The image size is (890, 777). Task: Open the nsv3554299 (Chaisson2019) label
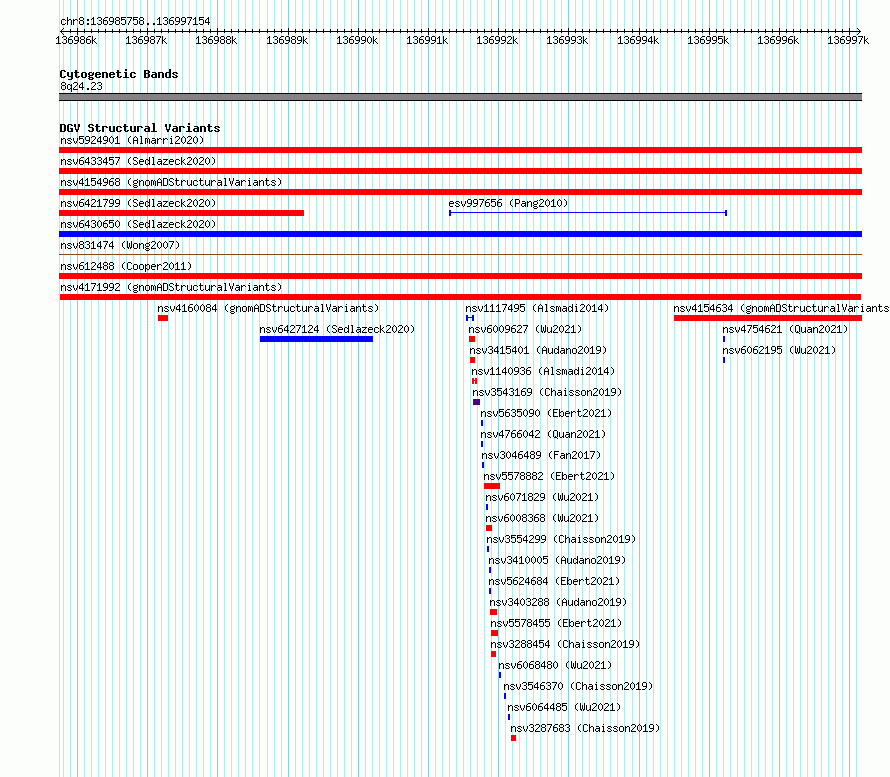(x=561, y=539)
